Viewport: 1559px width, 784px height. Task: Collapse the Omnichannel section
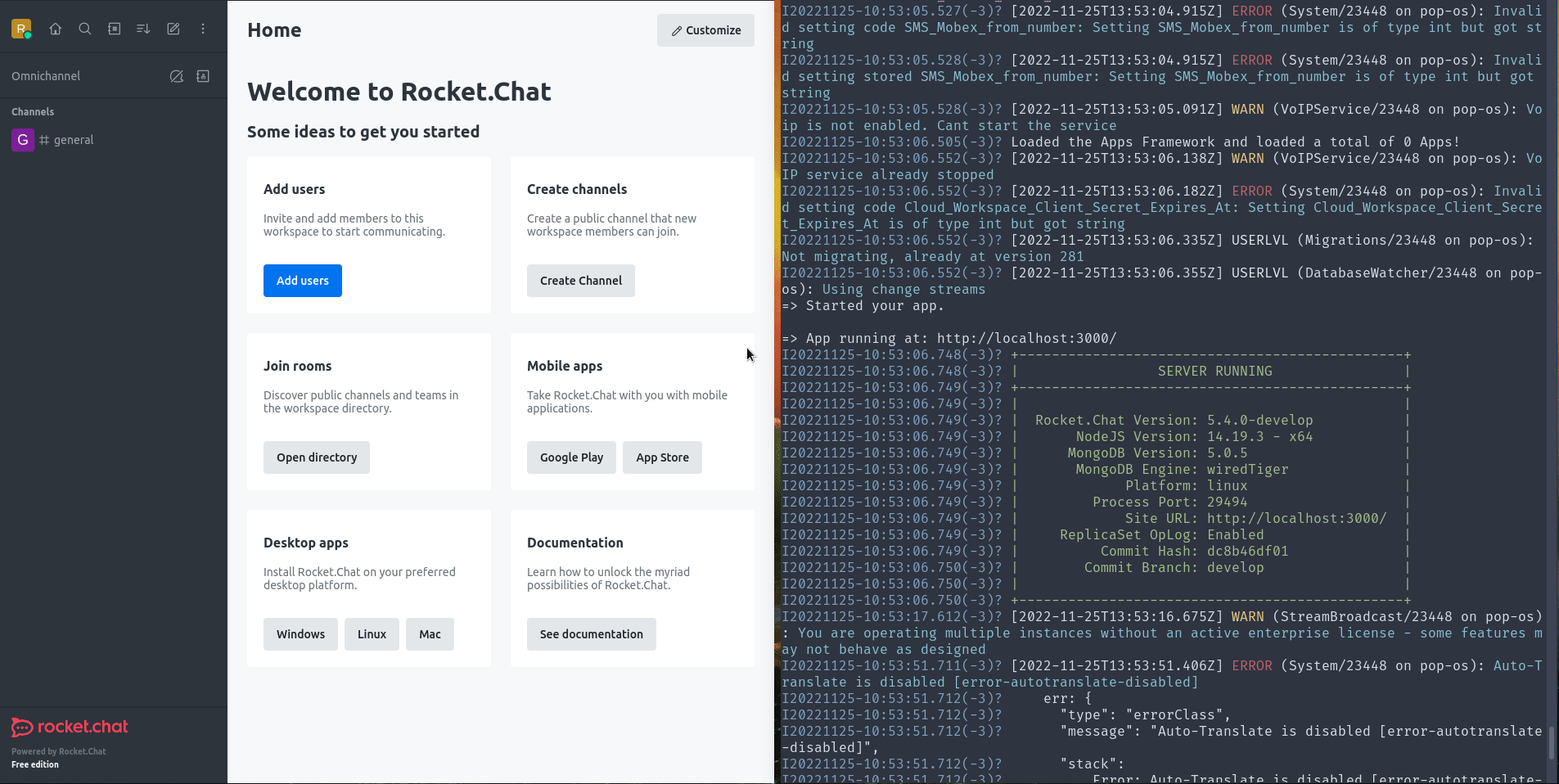coord(46,76)
